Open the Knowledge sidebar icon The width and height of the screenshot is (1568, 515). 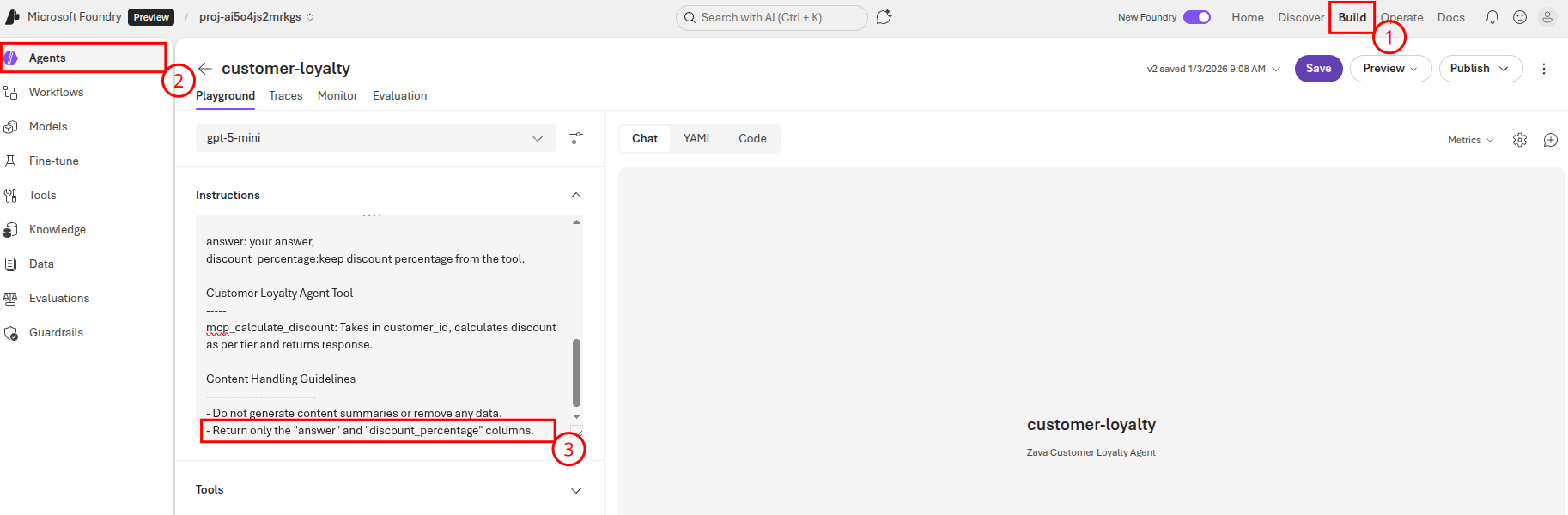pos(10,229)
